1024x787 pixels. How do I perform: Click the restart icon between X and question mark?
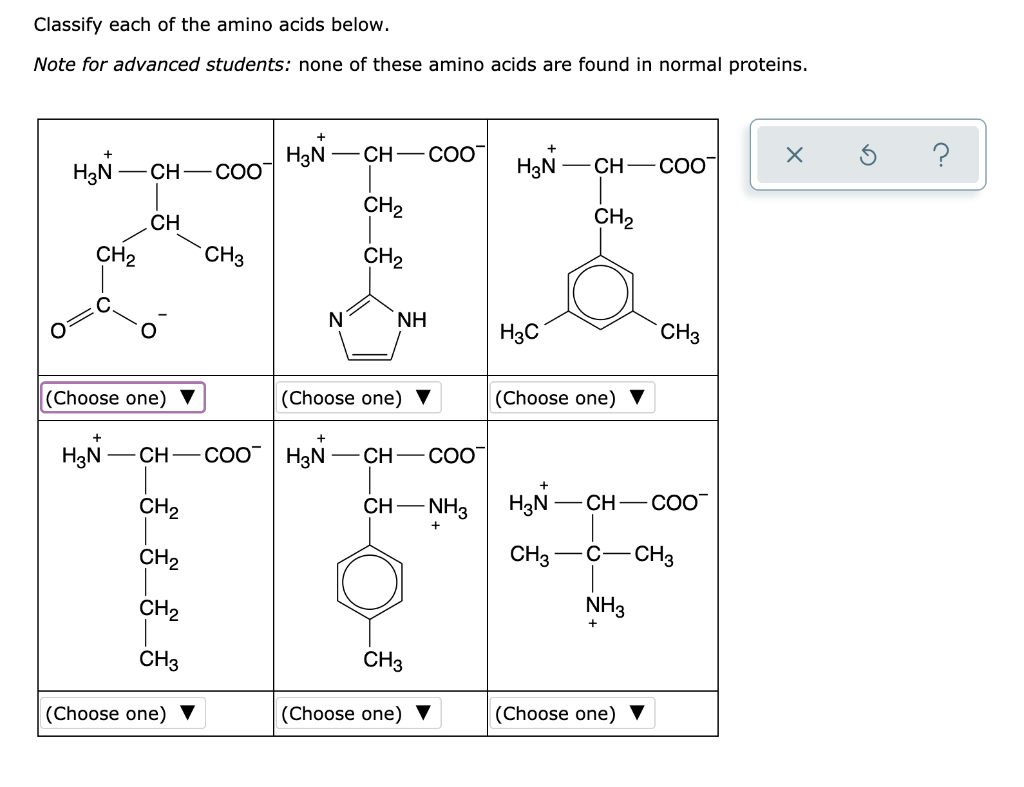(868, 154)
